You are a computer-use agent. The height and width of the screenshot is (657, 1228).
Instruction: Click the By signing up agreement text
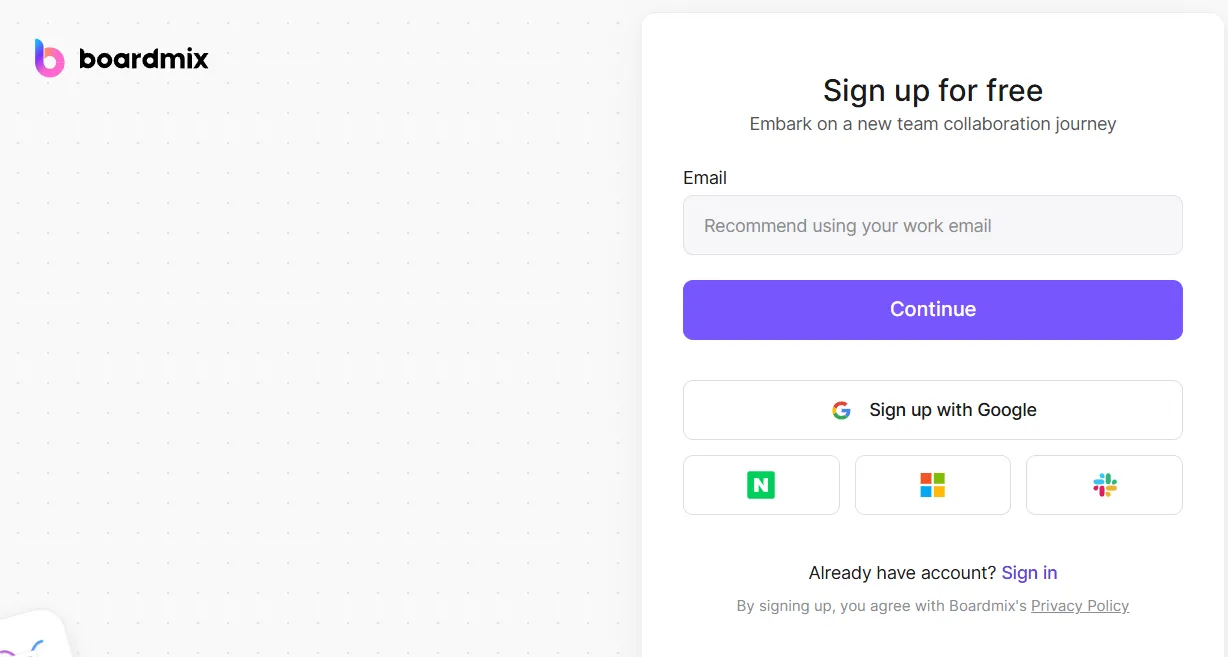point(881,606)
